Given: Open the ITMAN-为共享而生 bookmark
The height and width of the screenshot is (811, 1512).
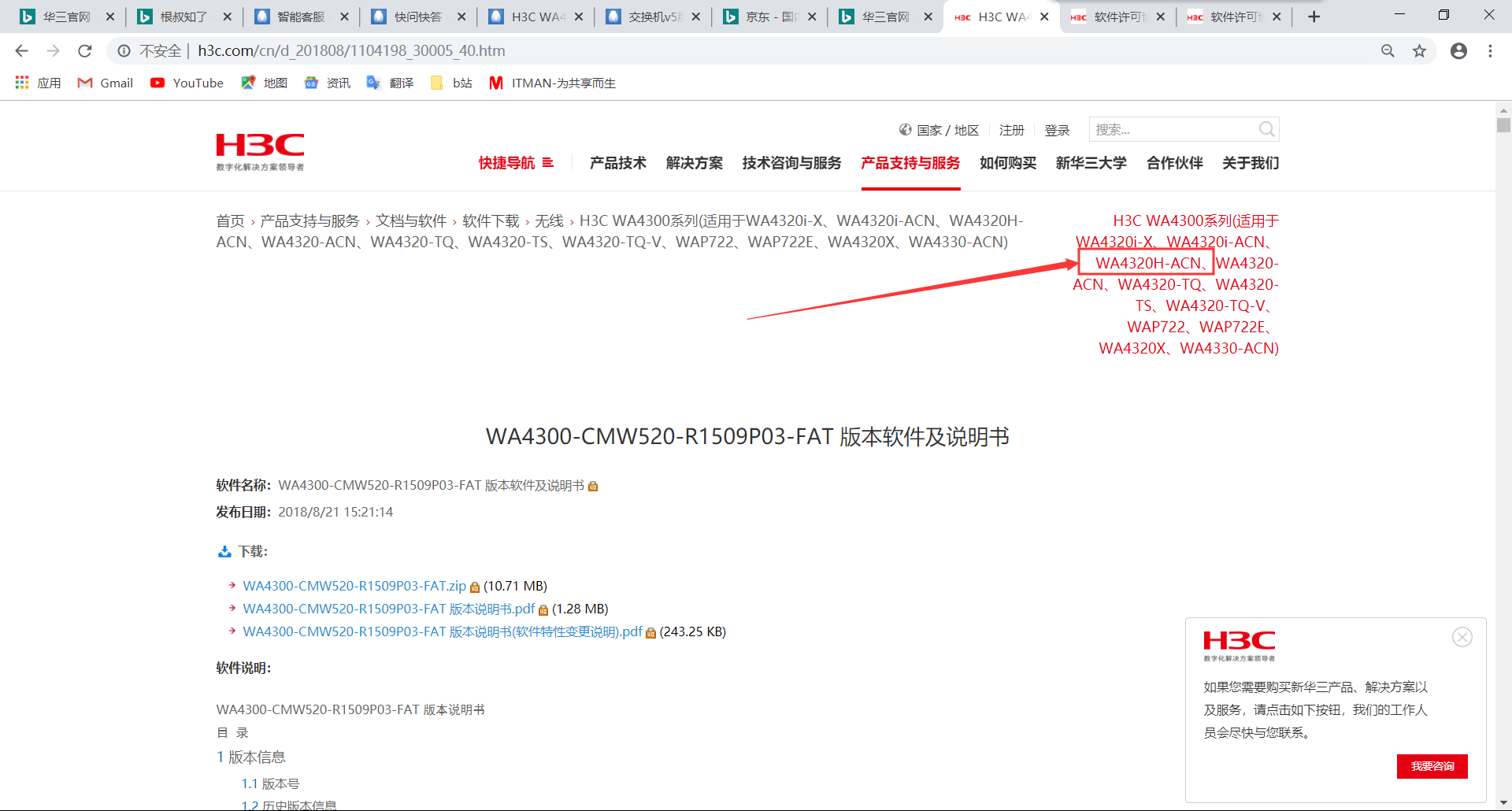Looking at the screenshot, I should 552,83.
